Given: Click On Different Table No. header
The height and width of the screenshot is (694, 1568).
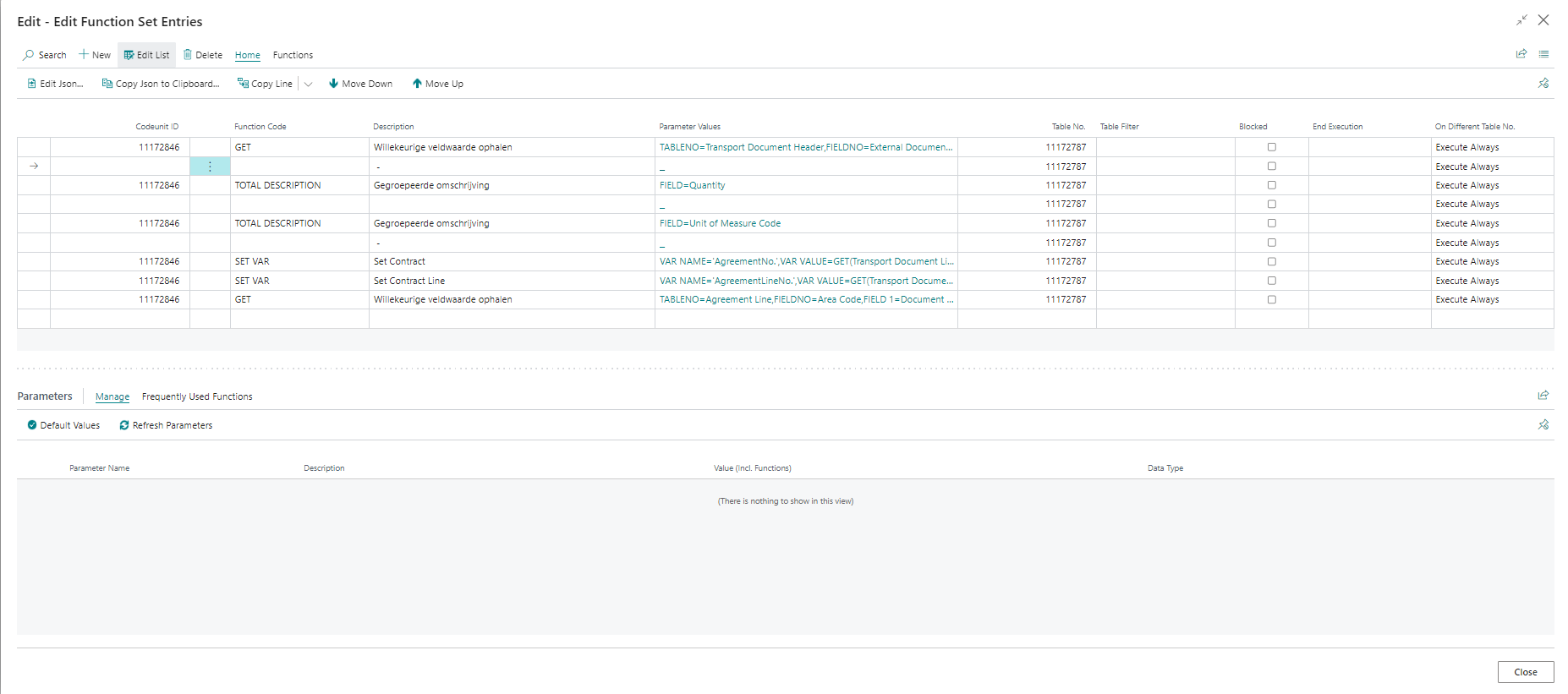Looking at the screenshot, I should 1475,127.
